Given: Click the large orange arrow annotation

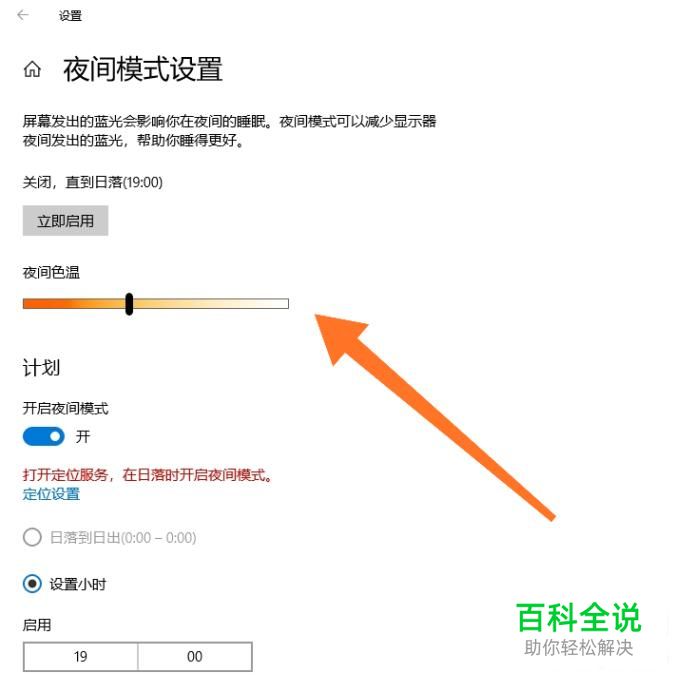Looking at the screenshot, I should [x=435, y=417].
